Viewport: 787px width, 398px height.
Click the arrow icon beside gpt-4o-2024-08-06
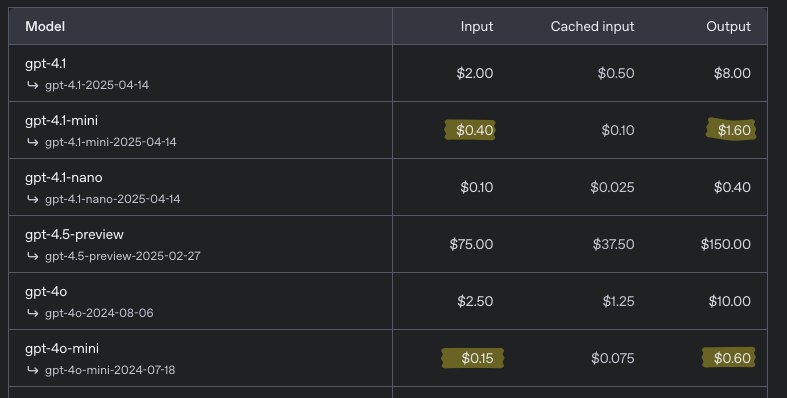click(x=33, y=313)
